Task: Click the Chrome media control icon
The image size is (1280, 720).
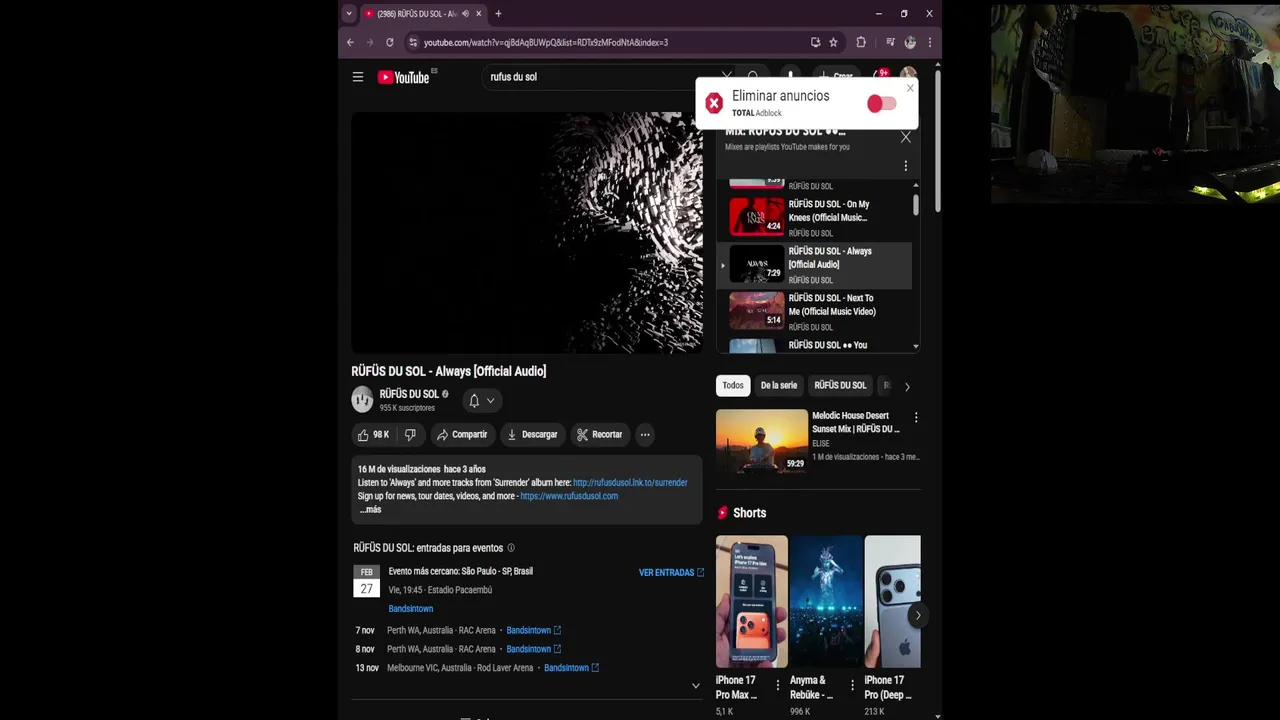Action: (x=890, y=42)
